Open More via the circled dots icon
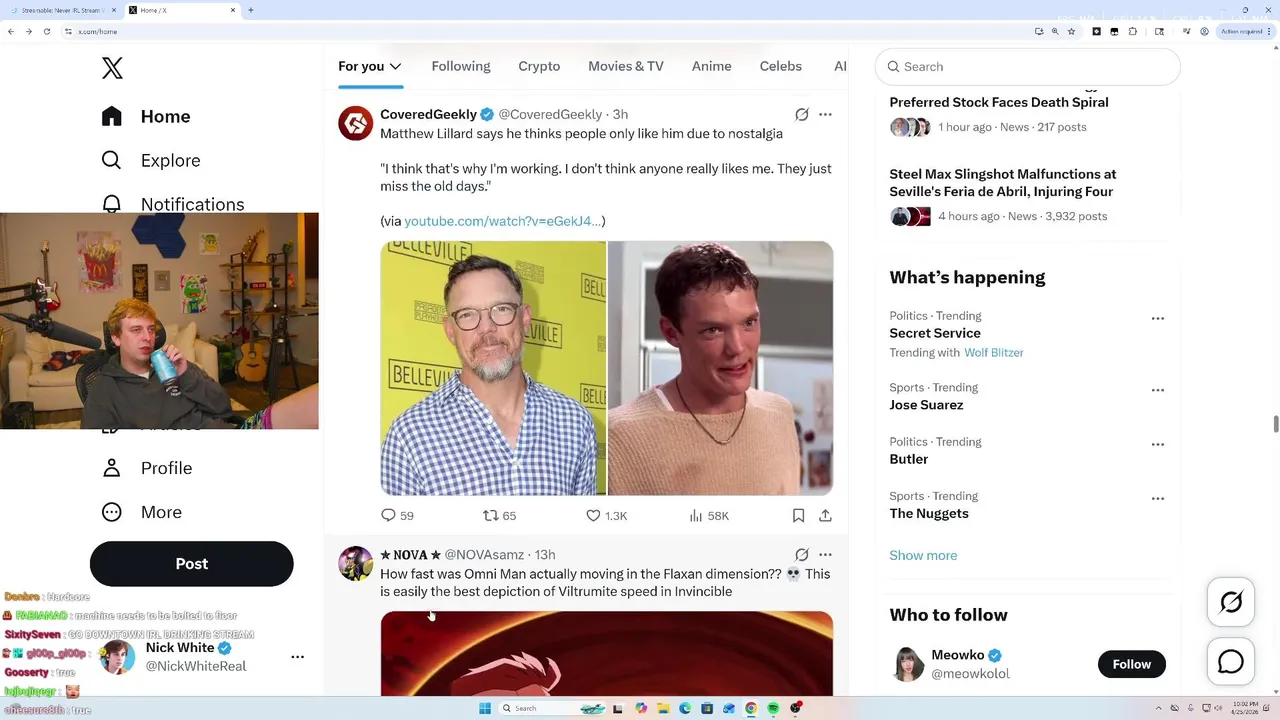 click(x=112, y=512)
